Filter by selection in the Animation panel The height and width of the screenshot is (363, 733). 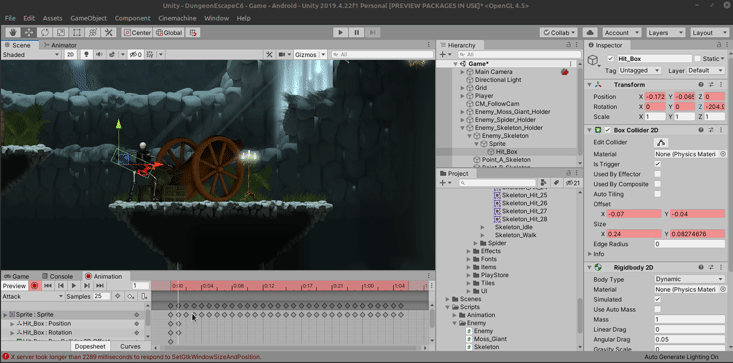(118, 296)
